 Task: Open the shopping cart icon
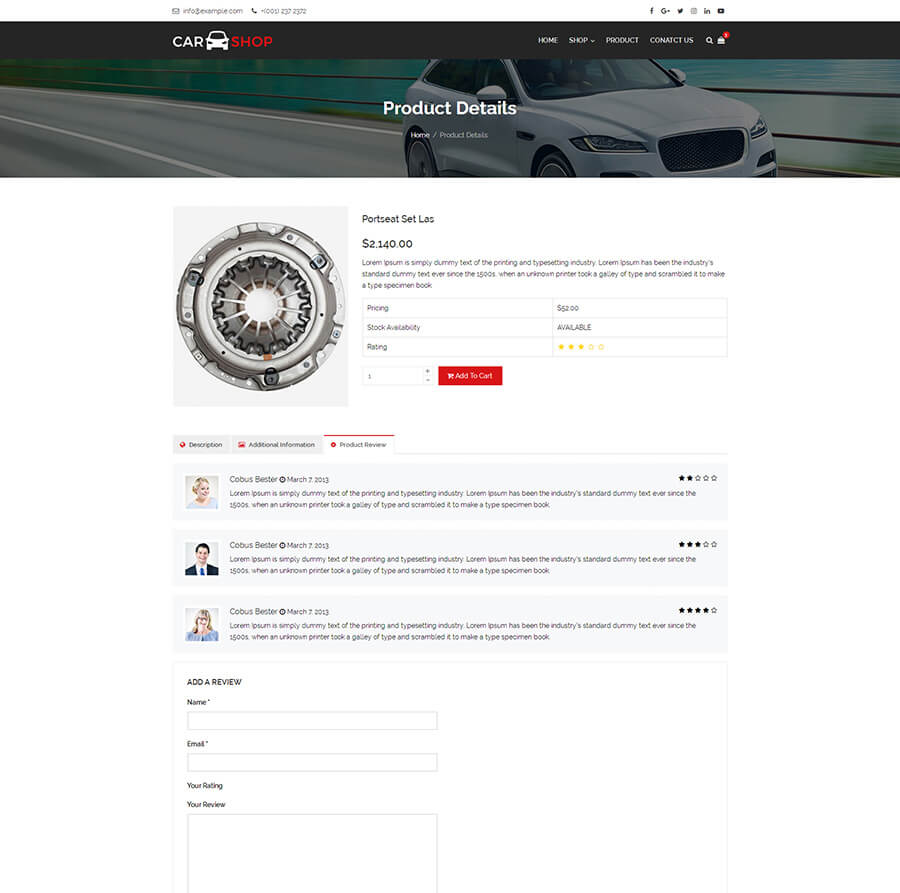coord(721,41)
